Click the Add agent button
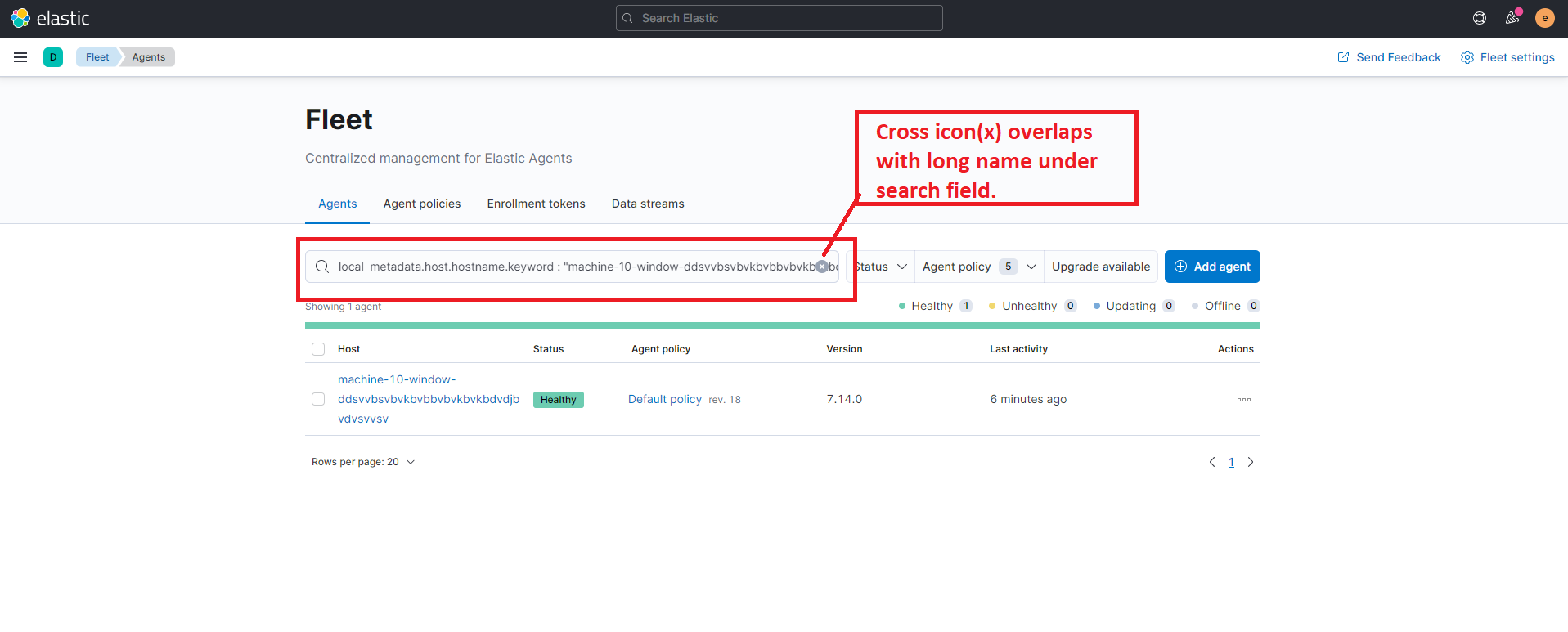Image resolution: width=1568 pixels, height=632 pixels. [x=1212, y=267]
